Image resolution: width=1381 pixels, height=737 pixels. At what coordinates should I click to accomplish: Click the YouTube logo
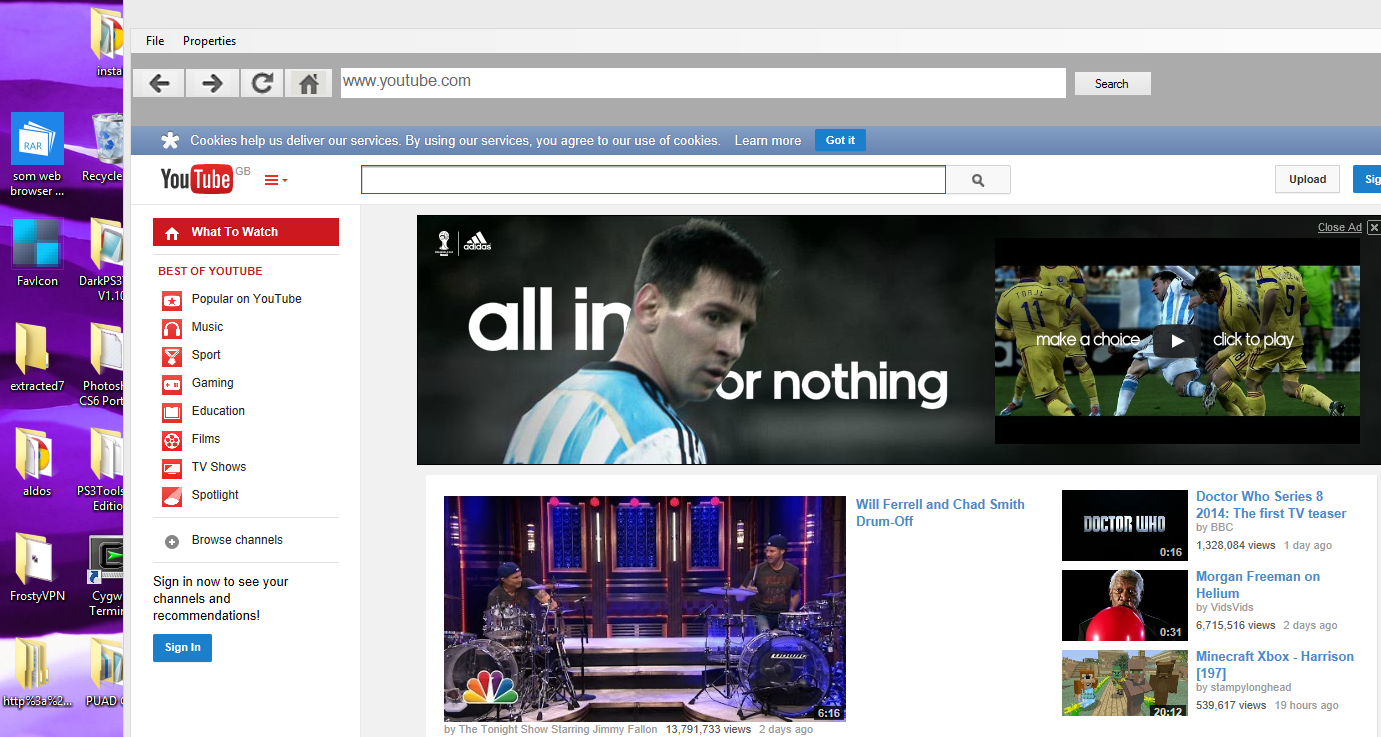(x=197, y=179)
